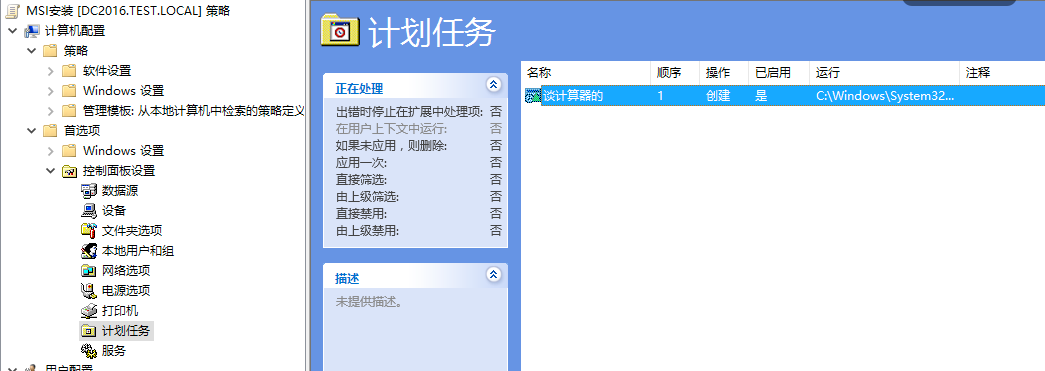Click the 网络选项 network icon
This screenshot has height=371, width=1045.
89,271
